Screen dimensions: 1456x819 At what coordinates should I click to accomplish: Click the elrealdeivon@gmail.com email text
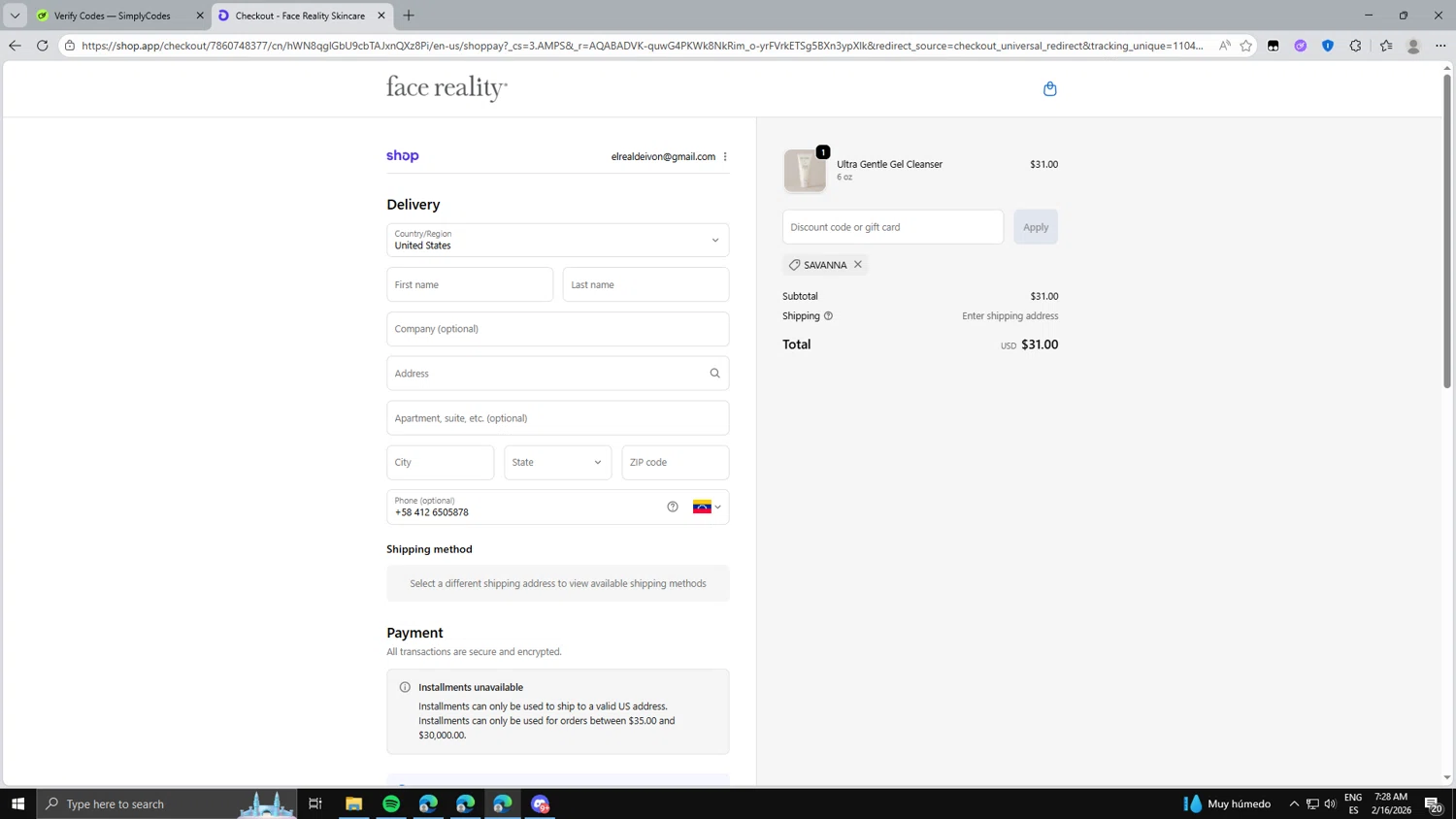[x=663, y=156]
